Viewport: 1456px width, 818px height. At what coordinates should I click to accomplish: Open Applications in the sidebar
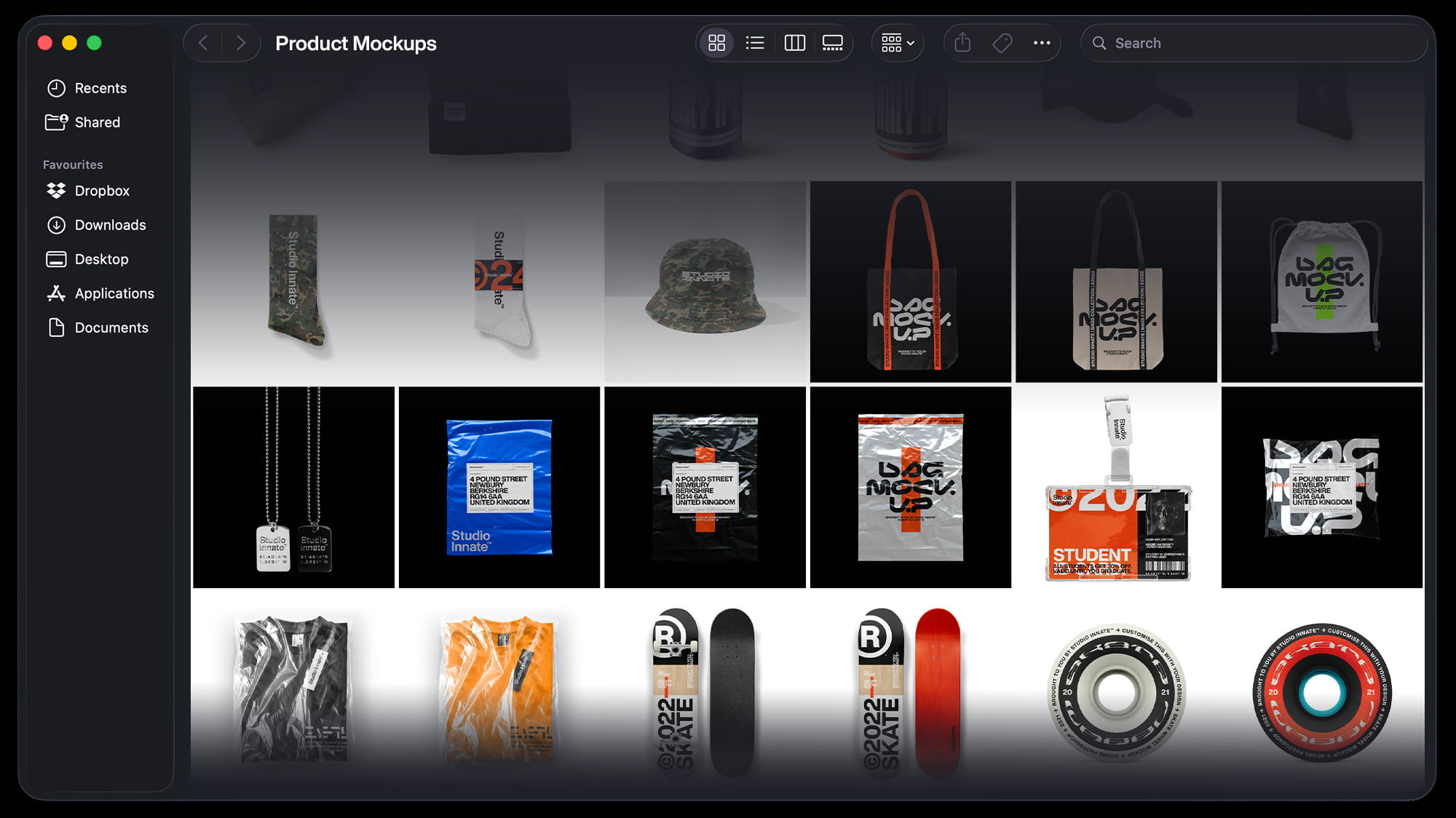pos(114,293)
